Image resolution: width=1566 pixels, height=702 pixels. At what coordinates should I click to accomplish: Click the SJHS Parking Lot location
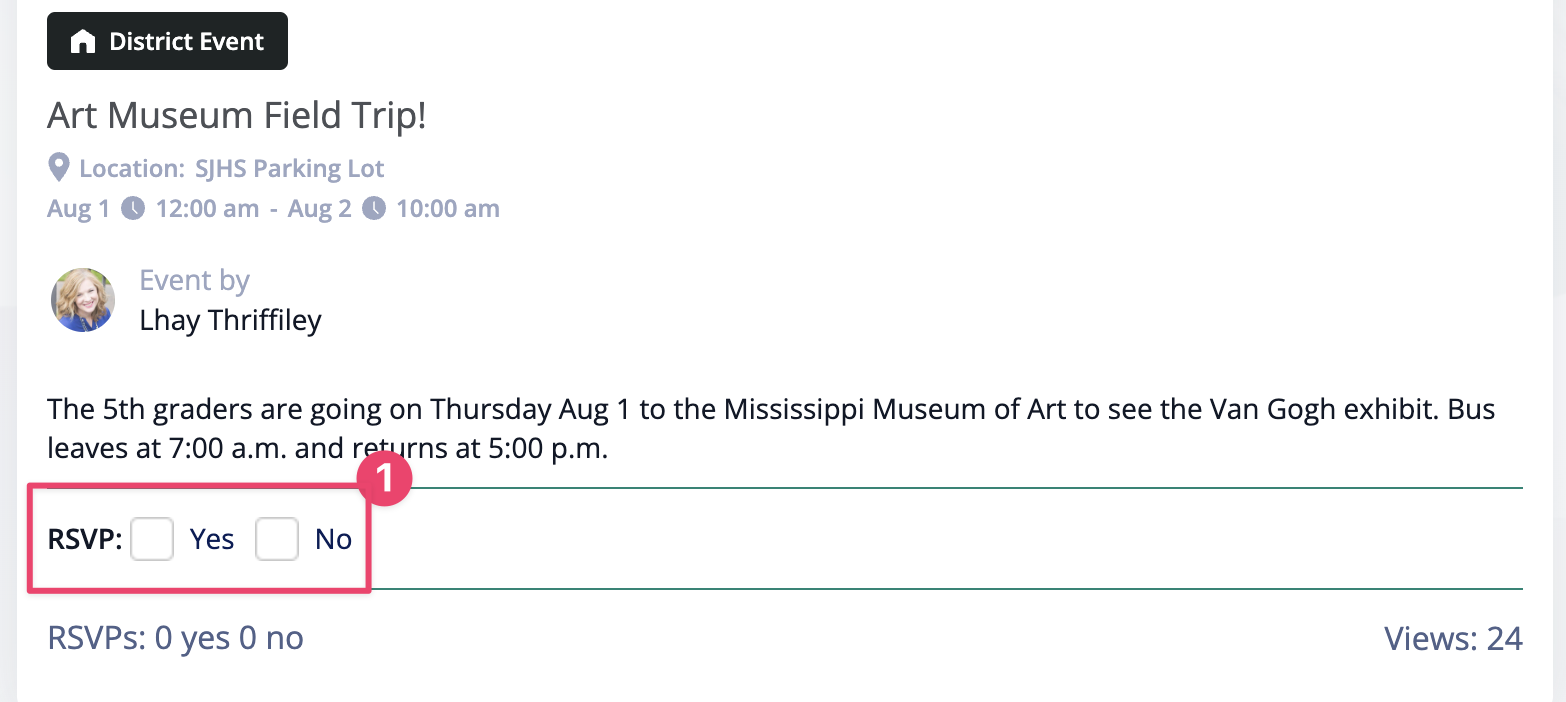[x=290, y=169]
